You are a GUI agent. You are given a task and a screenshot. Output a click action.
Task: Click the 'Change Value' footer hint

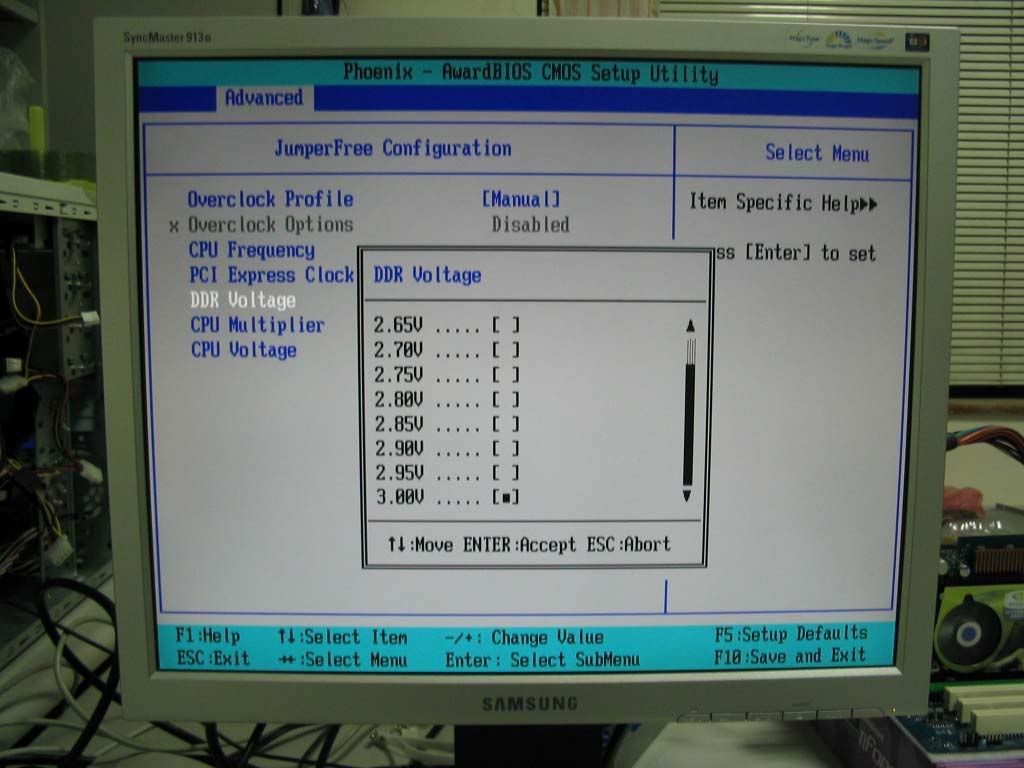[x=547, y=637]
